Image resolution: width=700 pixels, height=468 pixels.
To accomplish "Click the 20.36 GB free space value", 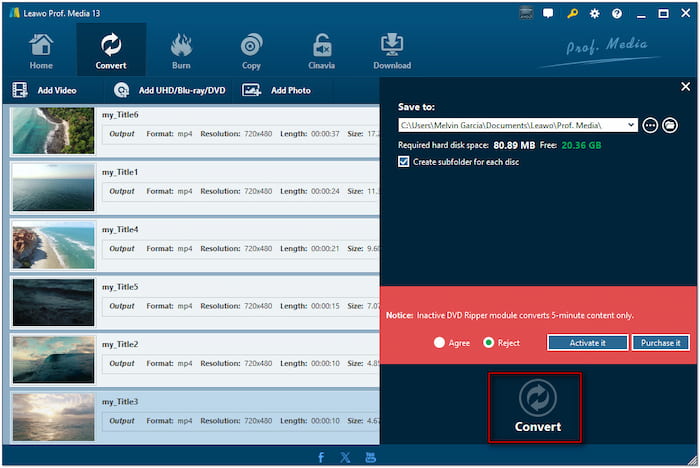I will point(581,145).
